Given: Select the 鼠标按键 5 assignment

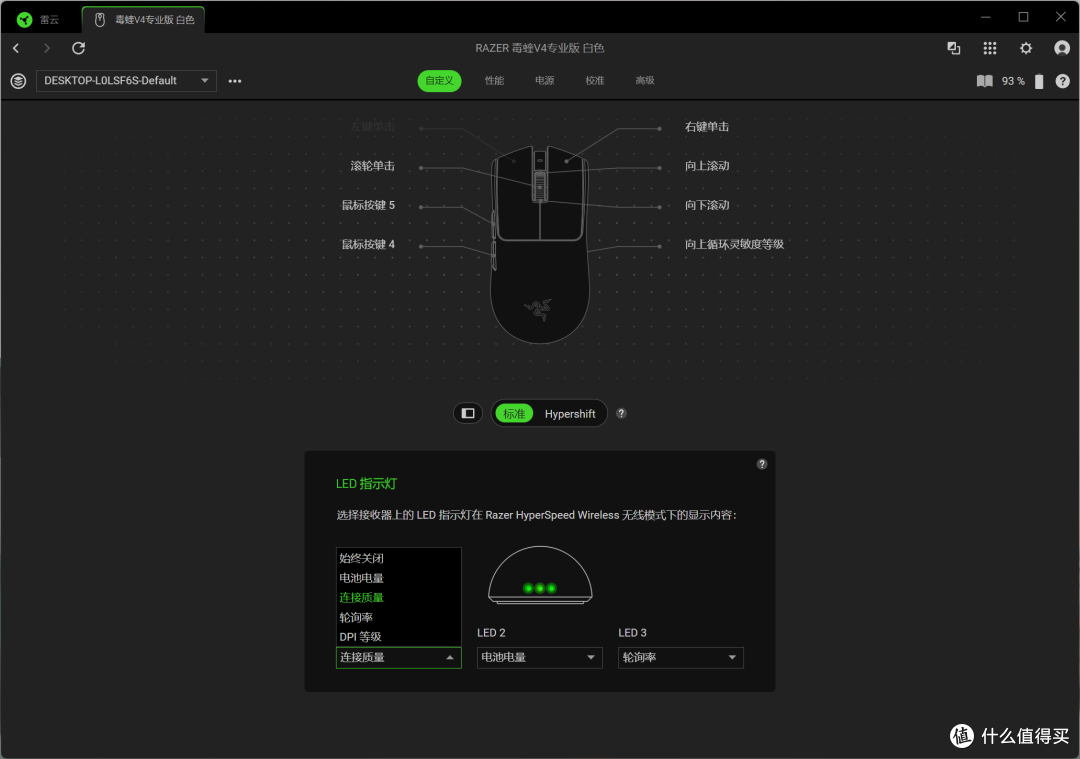Looking at the screenshot, I should 368,205.
